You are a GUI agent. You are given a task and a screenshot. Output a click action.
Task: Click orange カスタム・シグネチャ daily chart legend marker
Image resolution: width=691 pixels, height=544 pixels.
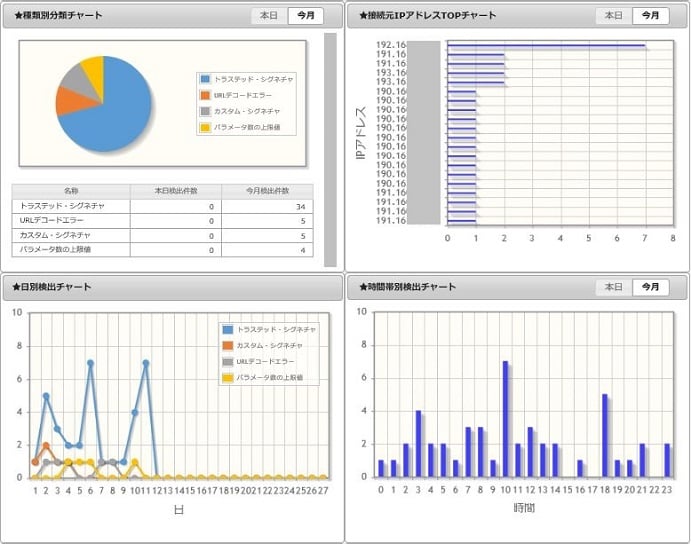tap(227, 346)
